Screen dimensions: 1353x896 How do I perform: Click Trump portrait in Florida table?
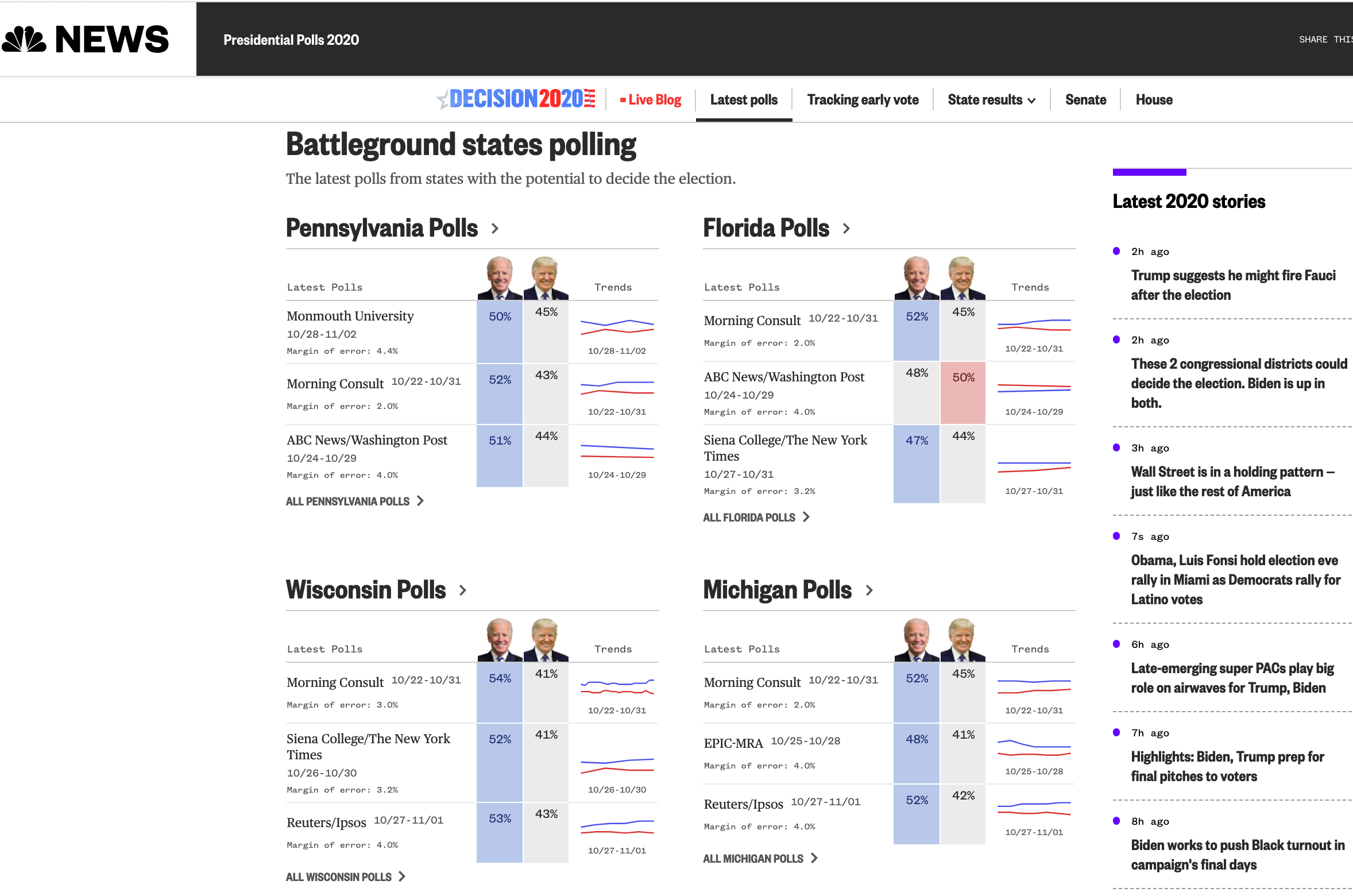click(962, 278)
